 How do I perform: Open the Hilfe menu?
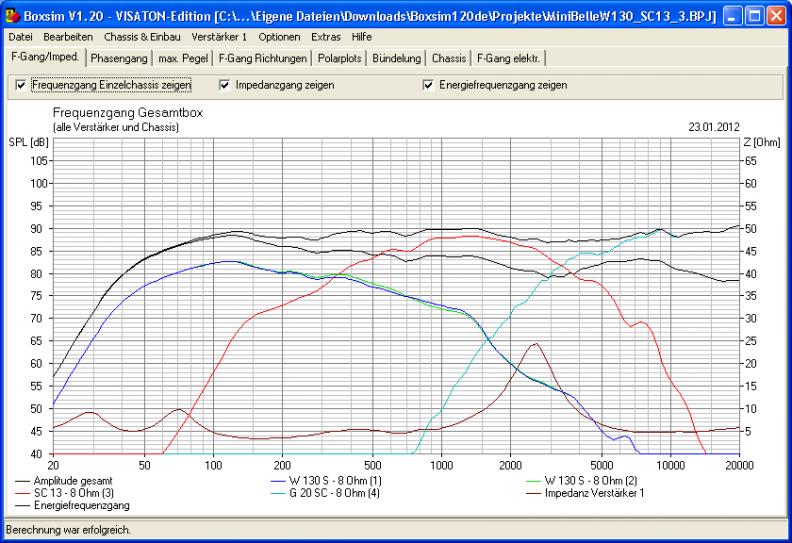362,37
